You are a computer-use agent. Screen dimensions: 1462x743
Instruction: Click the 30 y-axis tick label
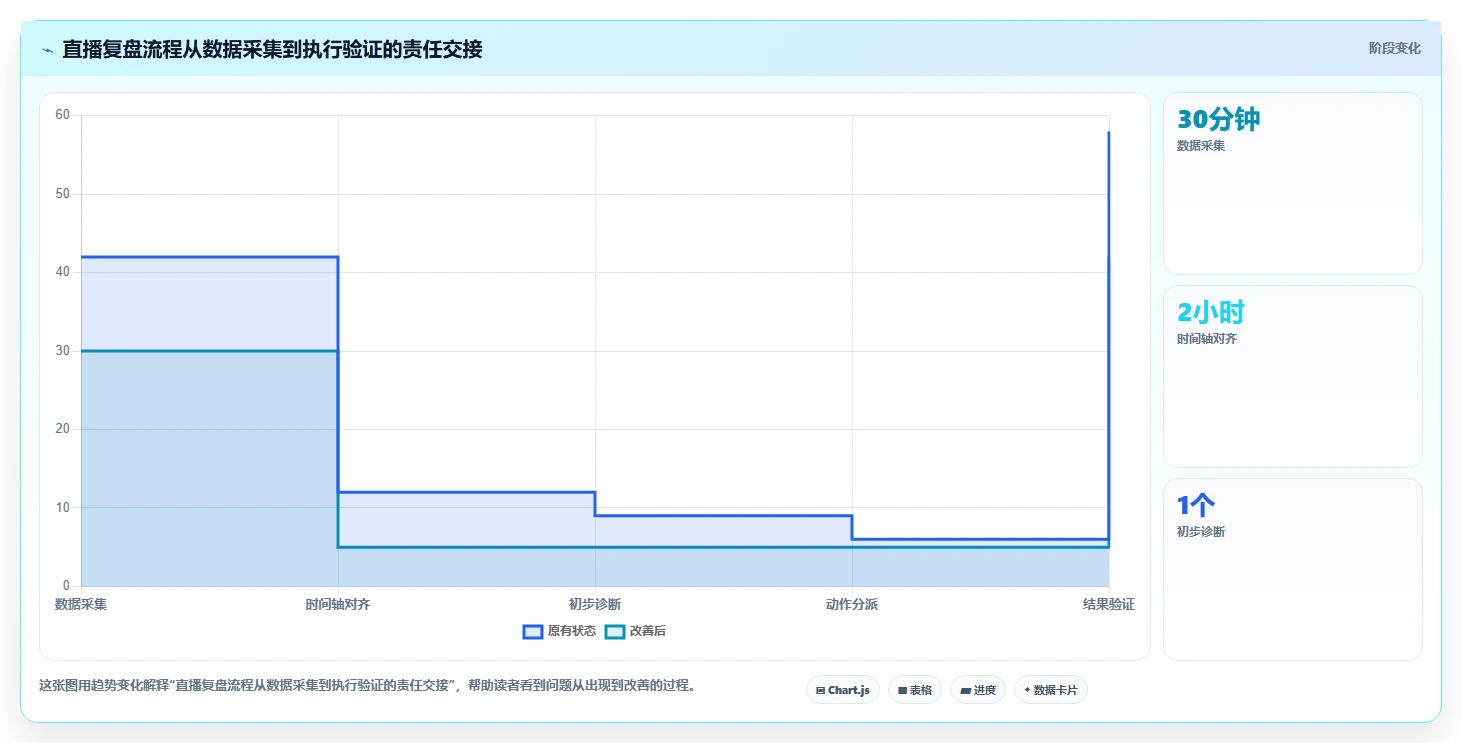click(63, 350)
